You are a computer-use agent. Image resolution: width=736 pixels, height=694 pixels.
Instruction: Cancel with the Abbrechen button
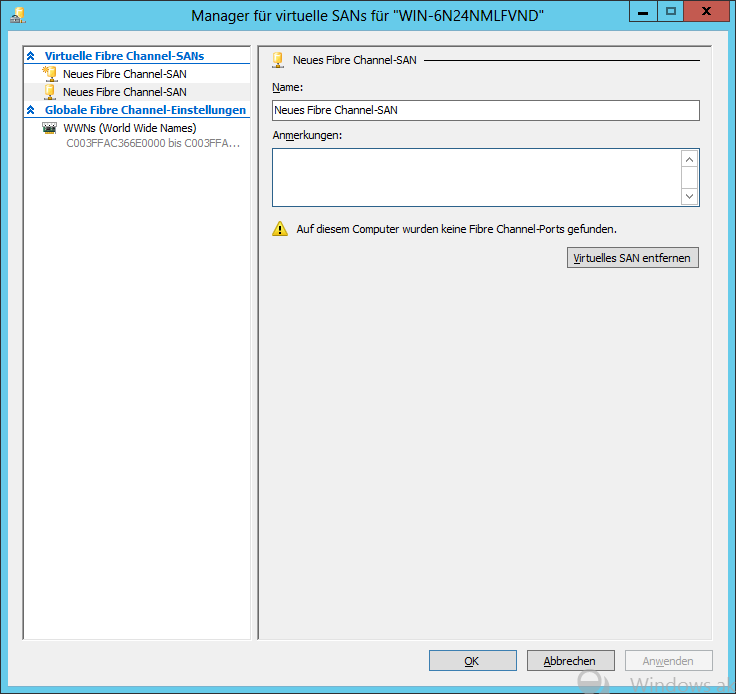click(x=570, y=661)
